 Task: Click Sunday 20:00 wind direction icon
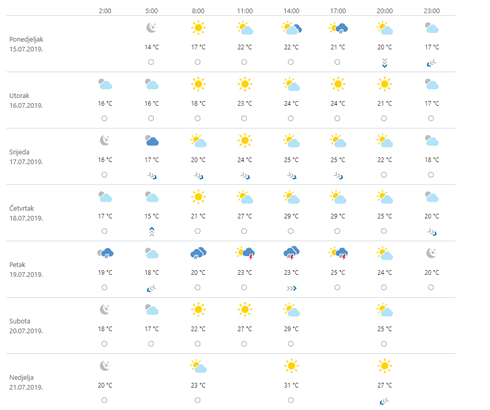384,401
